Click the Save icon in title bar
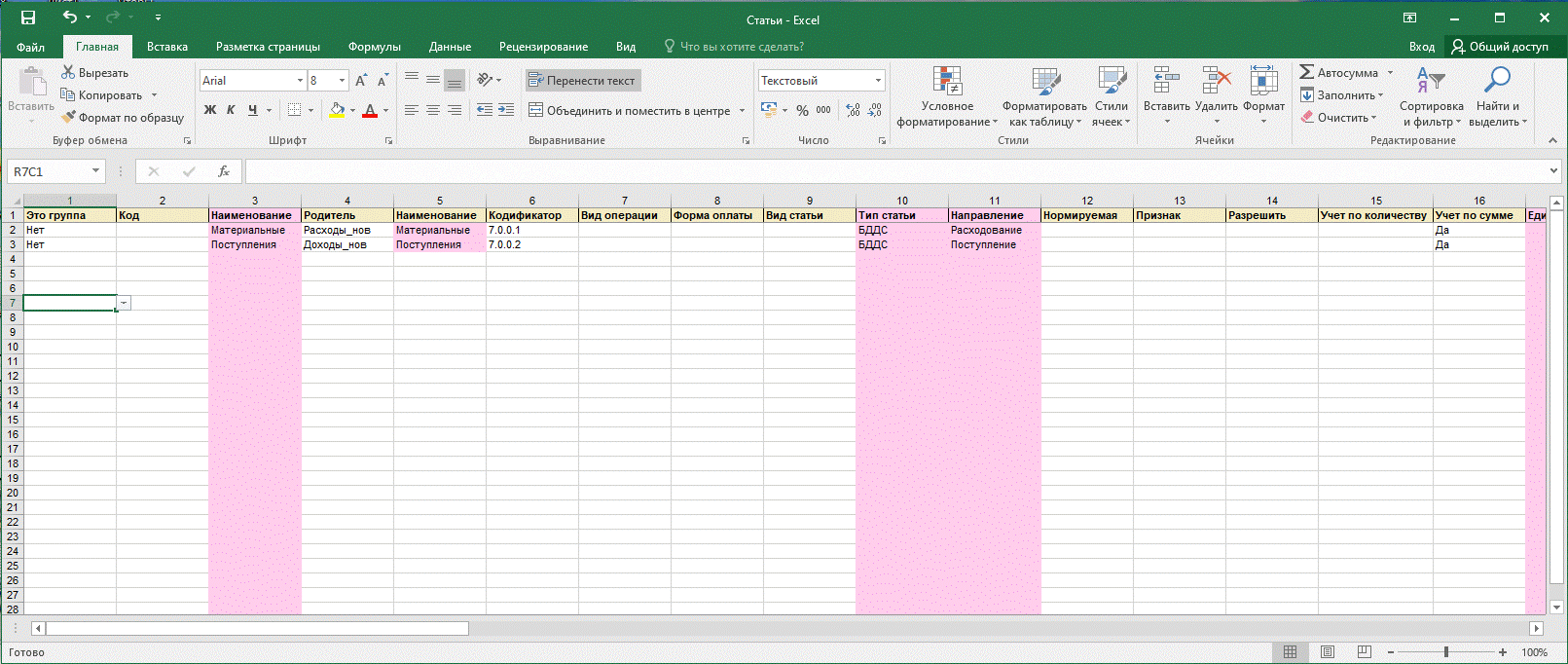 [x=28, y=18]
